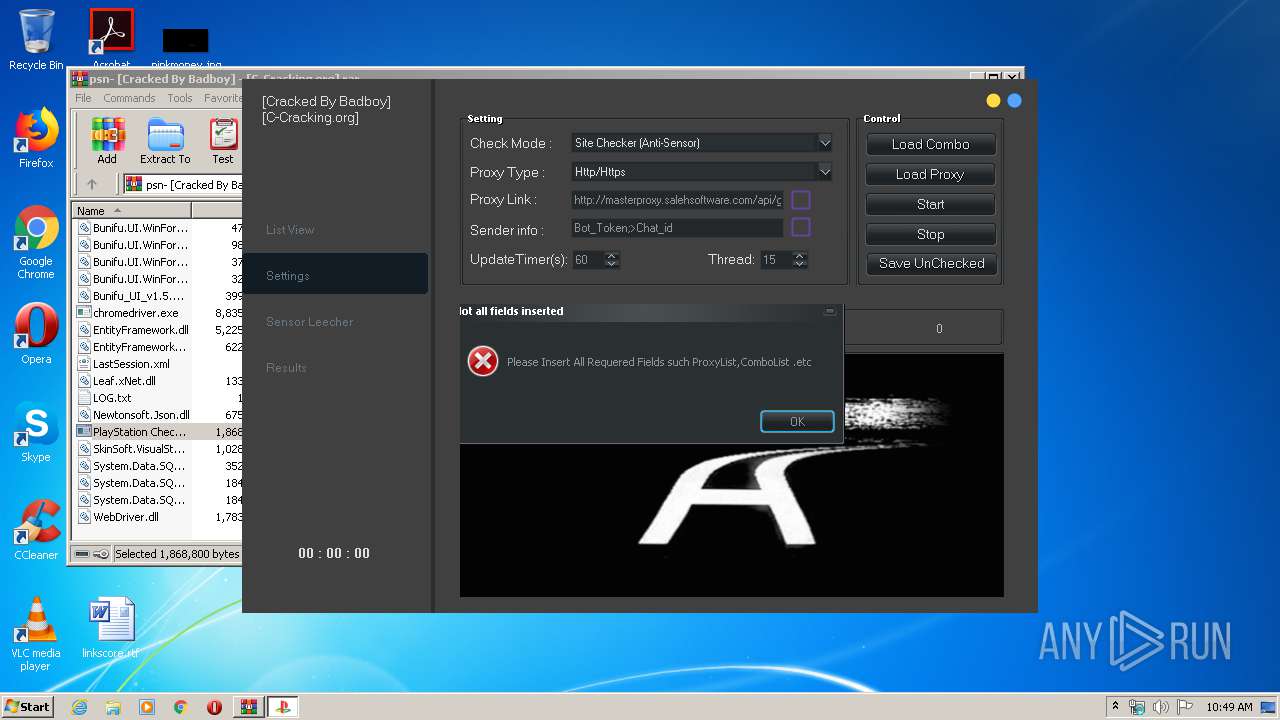Screen dimensions: 1280x720
Task: Open Recycle Bin on the desktop
Action: (x=36, y=40)
